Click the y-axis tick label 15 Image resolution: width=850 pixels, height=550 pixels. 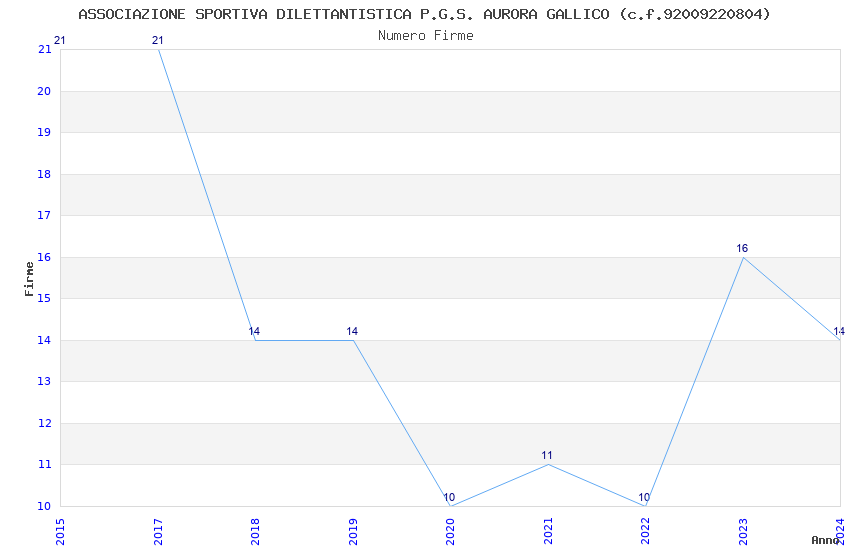(x=44, y=298)
